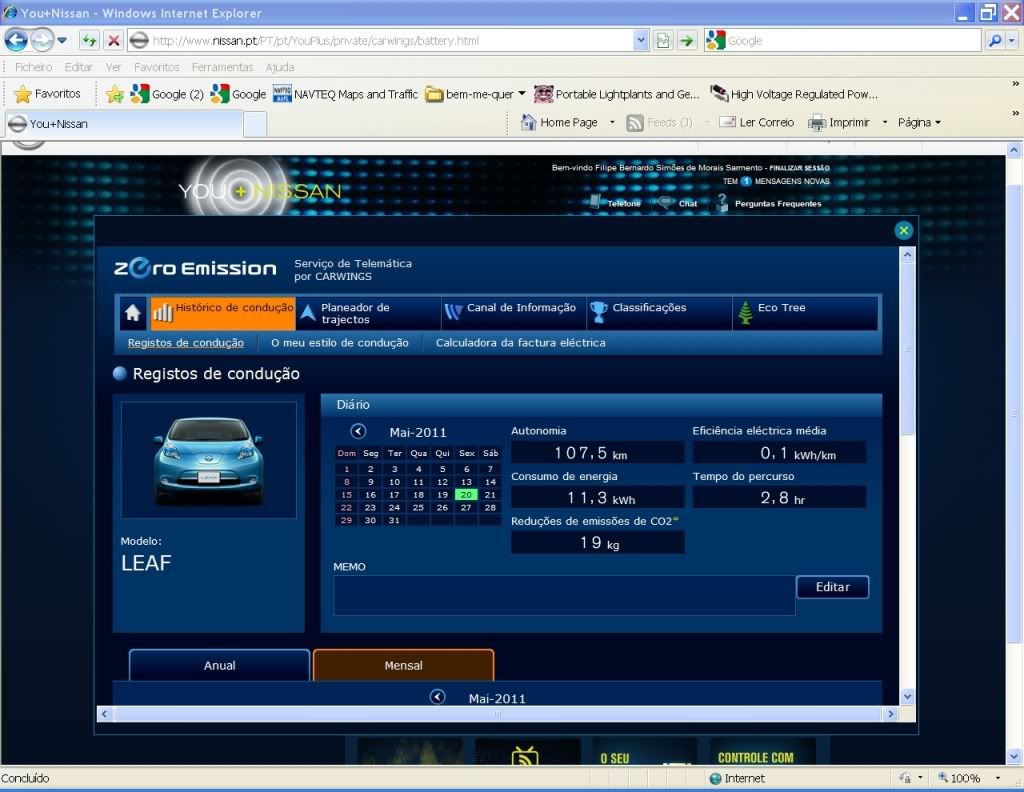The image size is (1024, 792).
Task: Click the green Go arrow beside address bar
Action: point(686,40)
